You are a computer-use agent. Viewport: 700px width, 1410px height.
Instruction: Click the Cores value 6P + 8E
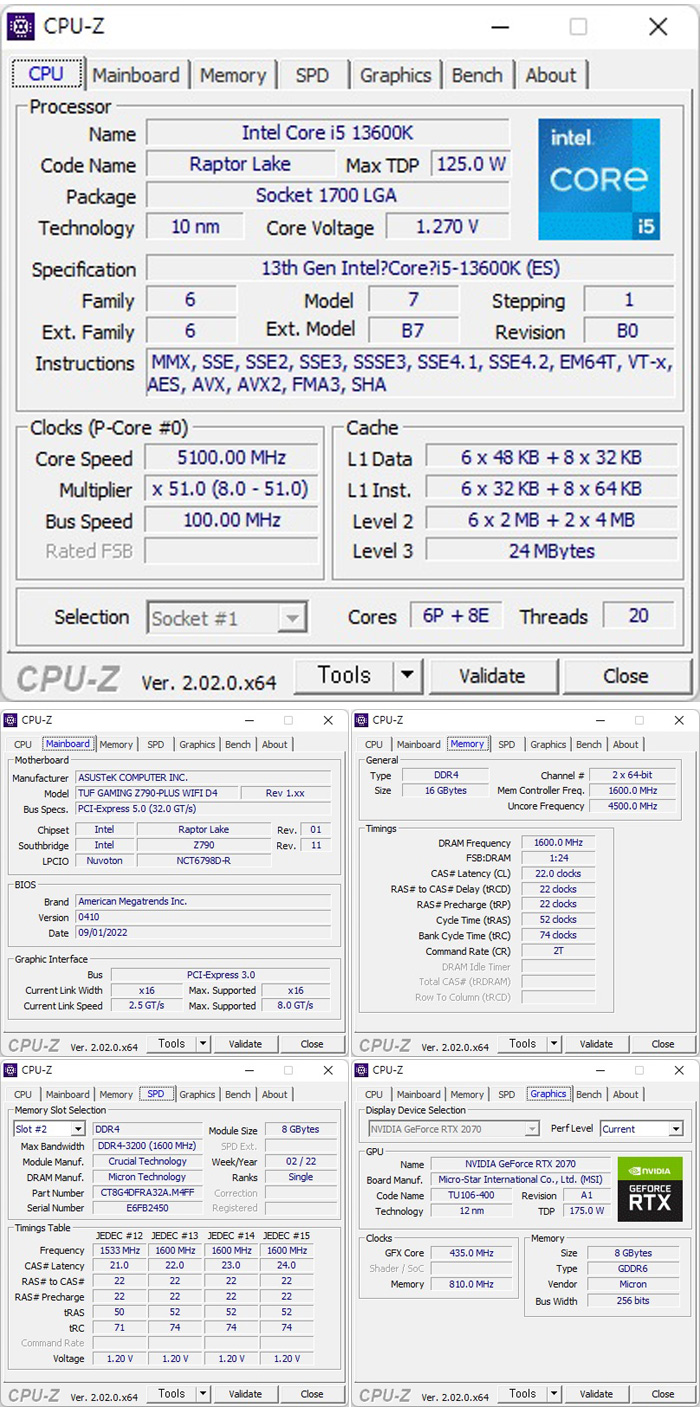[456, 616]
